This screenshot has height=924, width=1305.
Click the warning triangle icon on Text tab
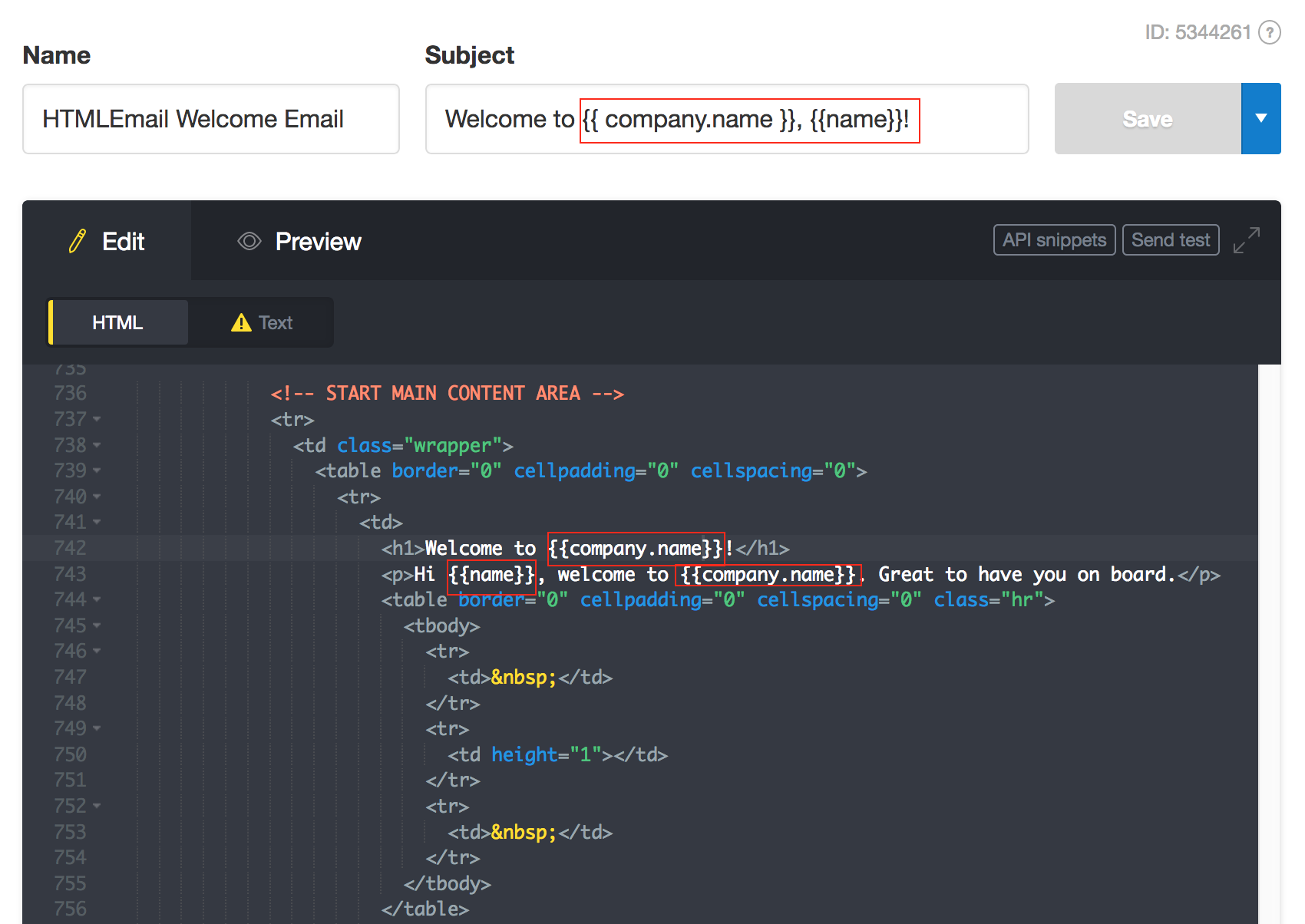pos(241,322)
